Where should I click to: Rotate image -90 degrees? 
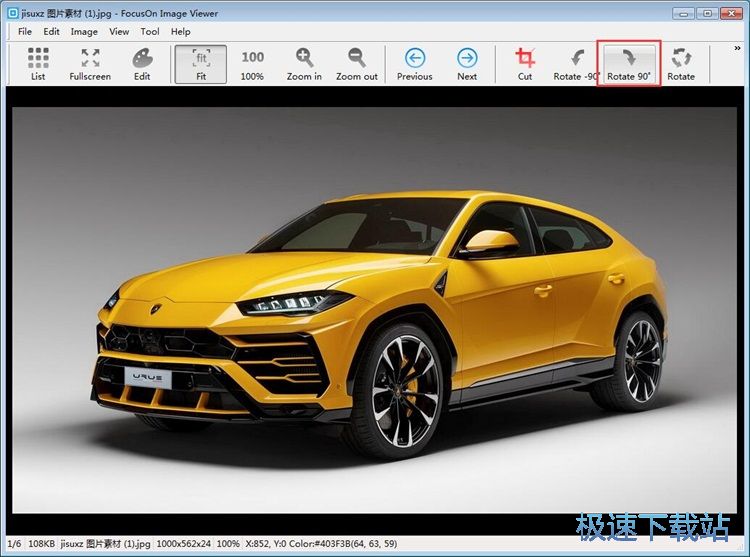click(576, 64)
